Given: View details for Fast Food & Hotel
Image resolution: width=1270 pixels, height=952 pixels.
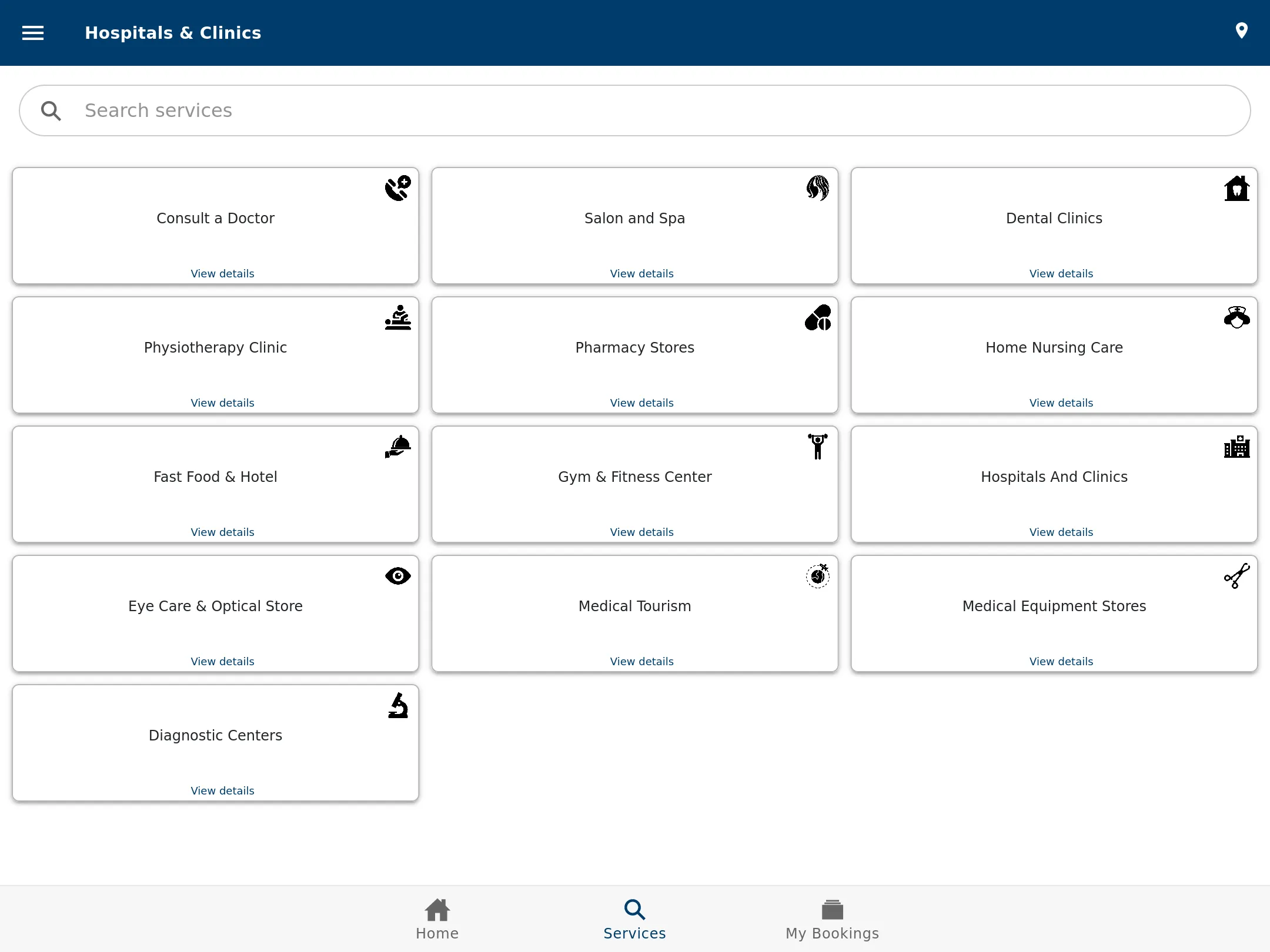Looking at the screenshot, I should [222, 532].
